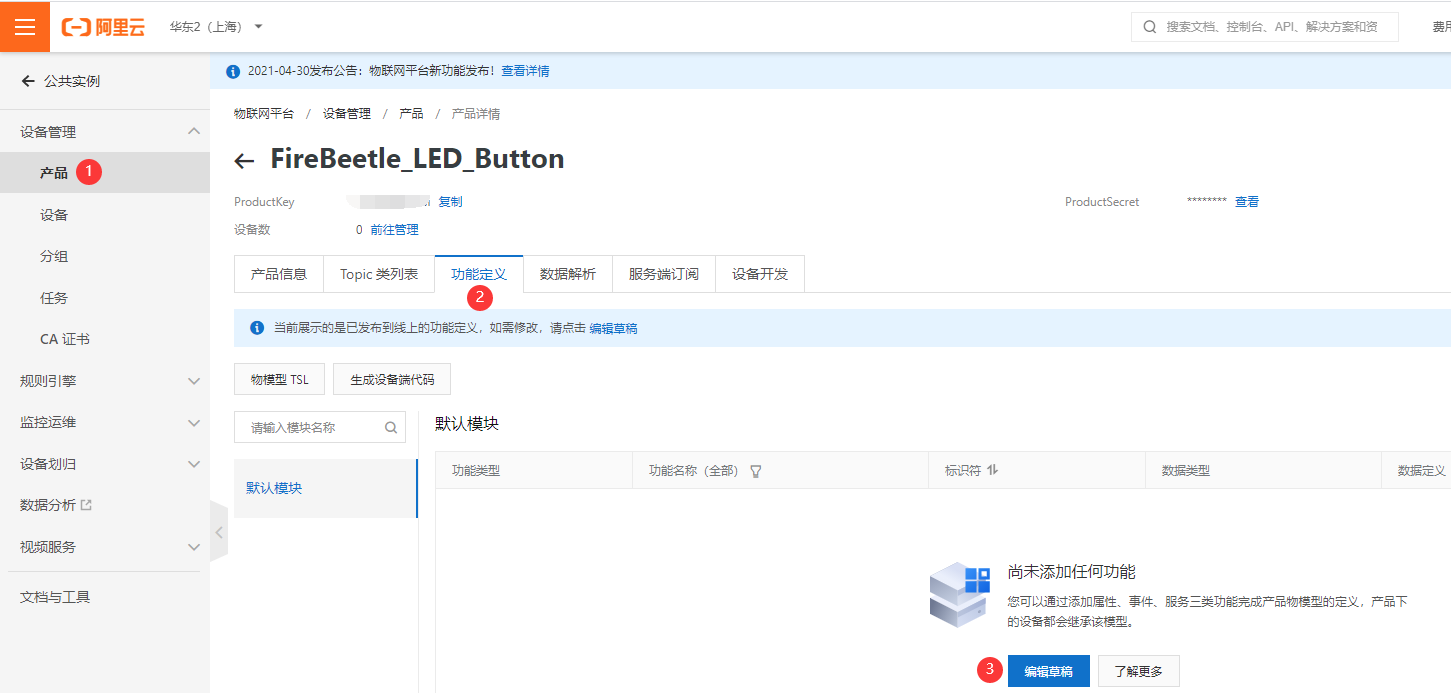Open the 物模型 TSL button
Screen dimensions: 1451x693
click(280, 380)
